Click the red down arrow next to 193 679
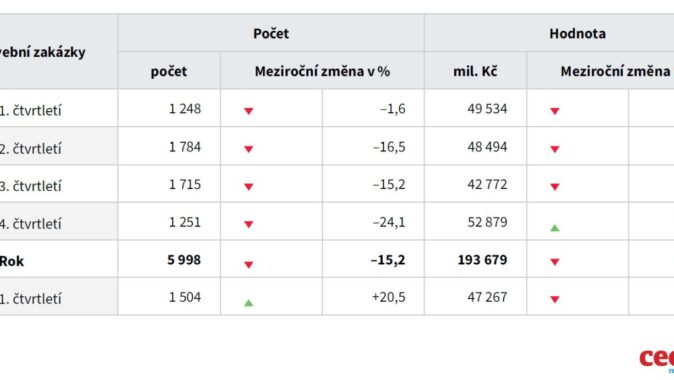Image resolution: width=674 pixels, height=380 pixels. coord(555,262)
